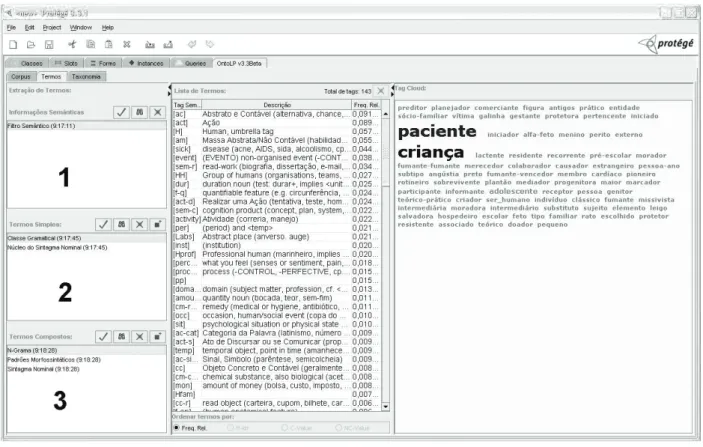Switch to the Classes tab
Screen dimensions: 703x447
point(26,63)
